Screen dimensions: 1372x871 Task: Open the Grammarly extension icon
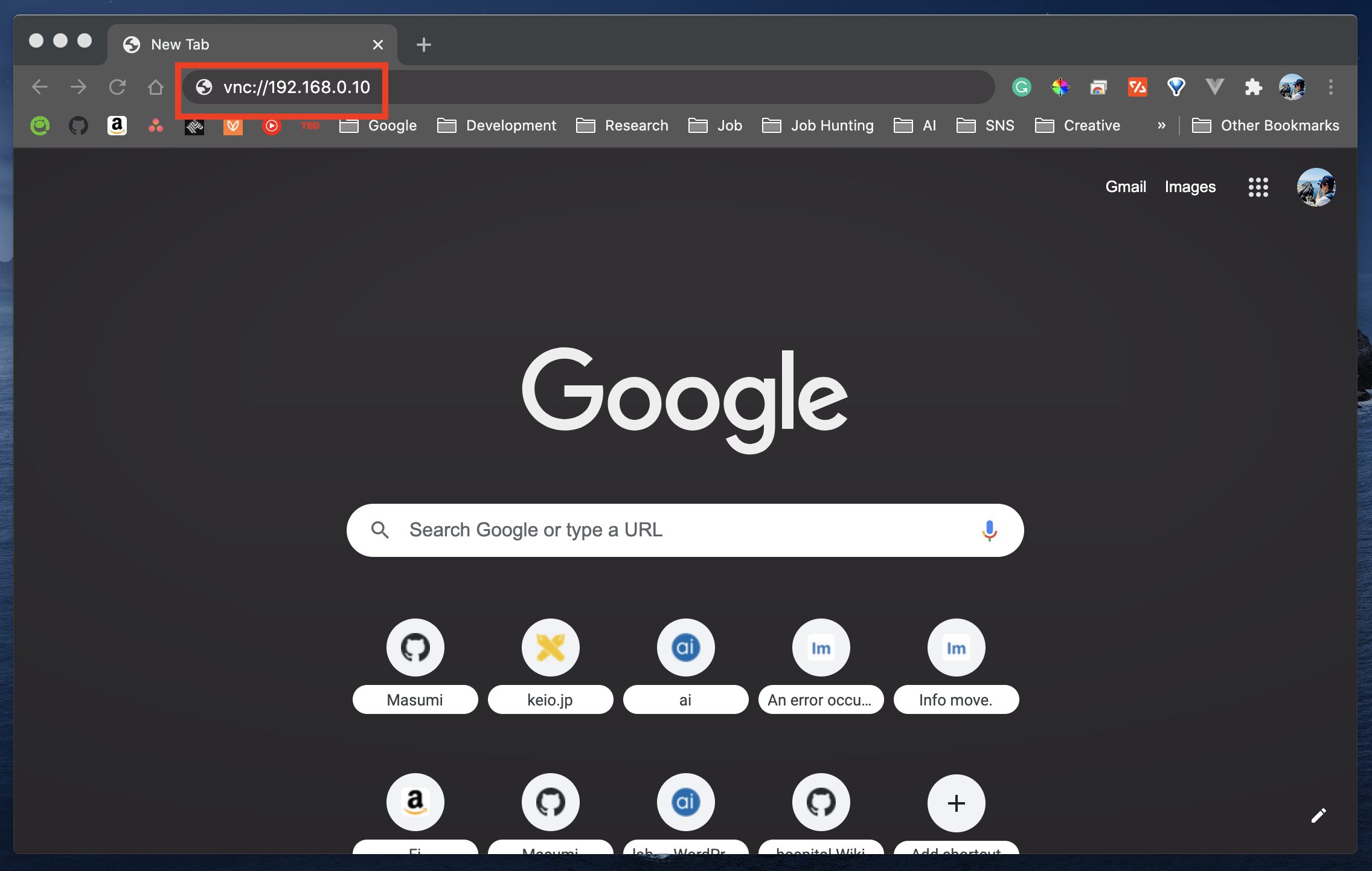coord(1021,87)
